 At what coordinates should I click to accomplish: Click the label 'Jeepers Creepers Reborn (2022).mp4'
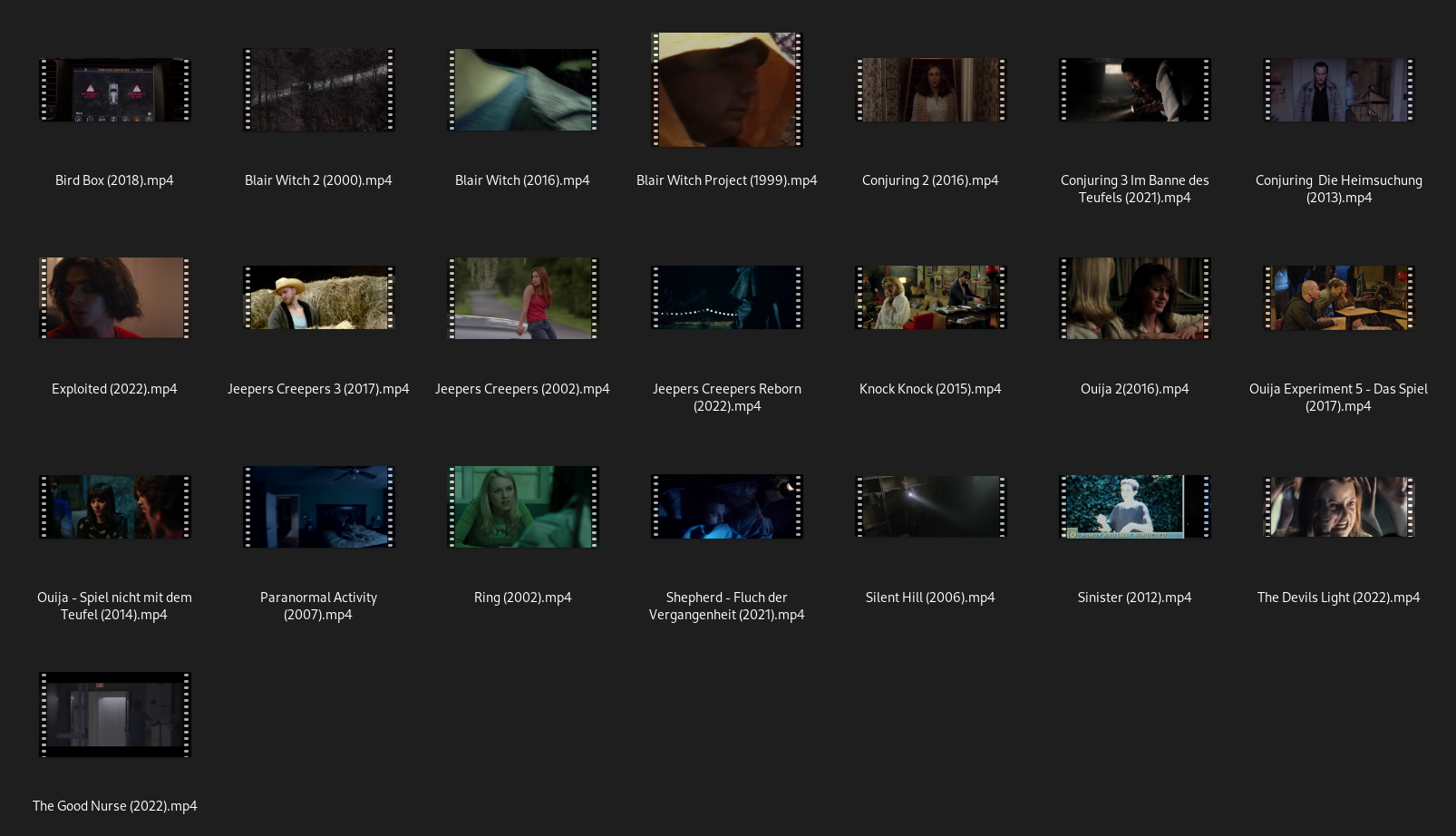pos(726,397)
